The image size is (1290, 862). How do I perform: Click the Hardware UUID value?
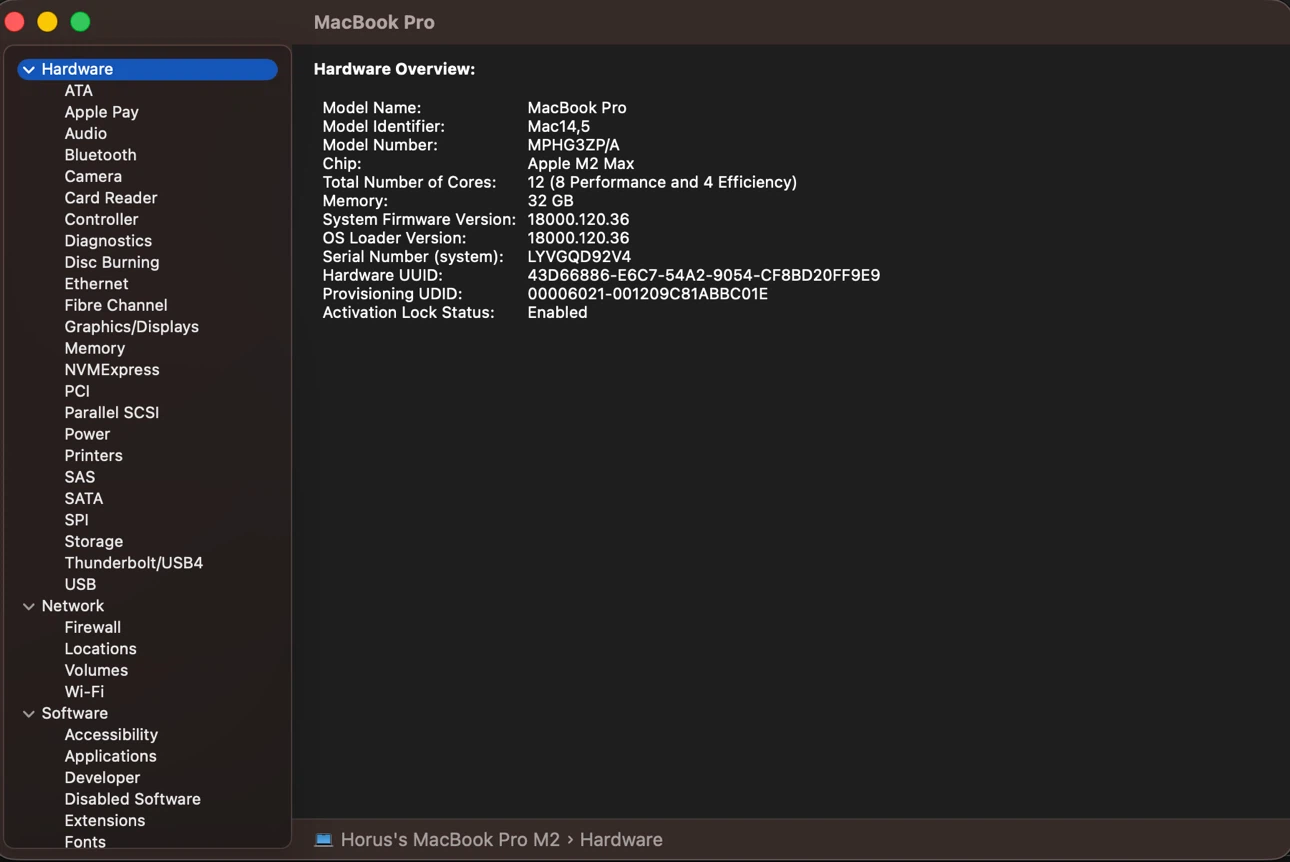pos(704,276)
